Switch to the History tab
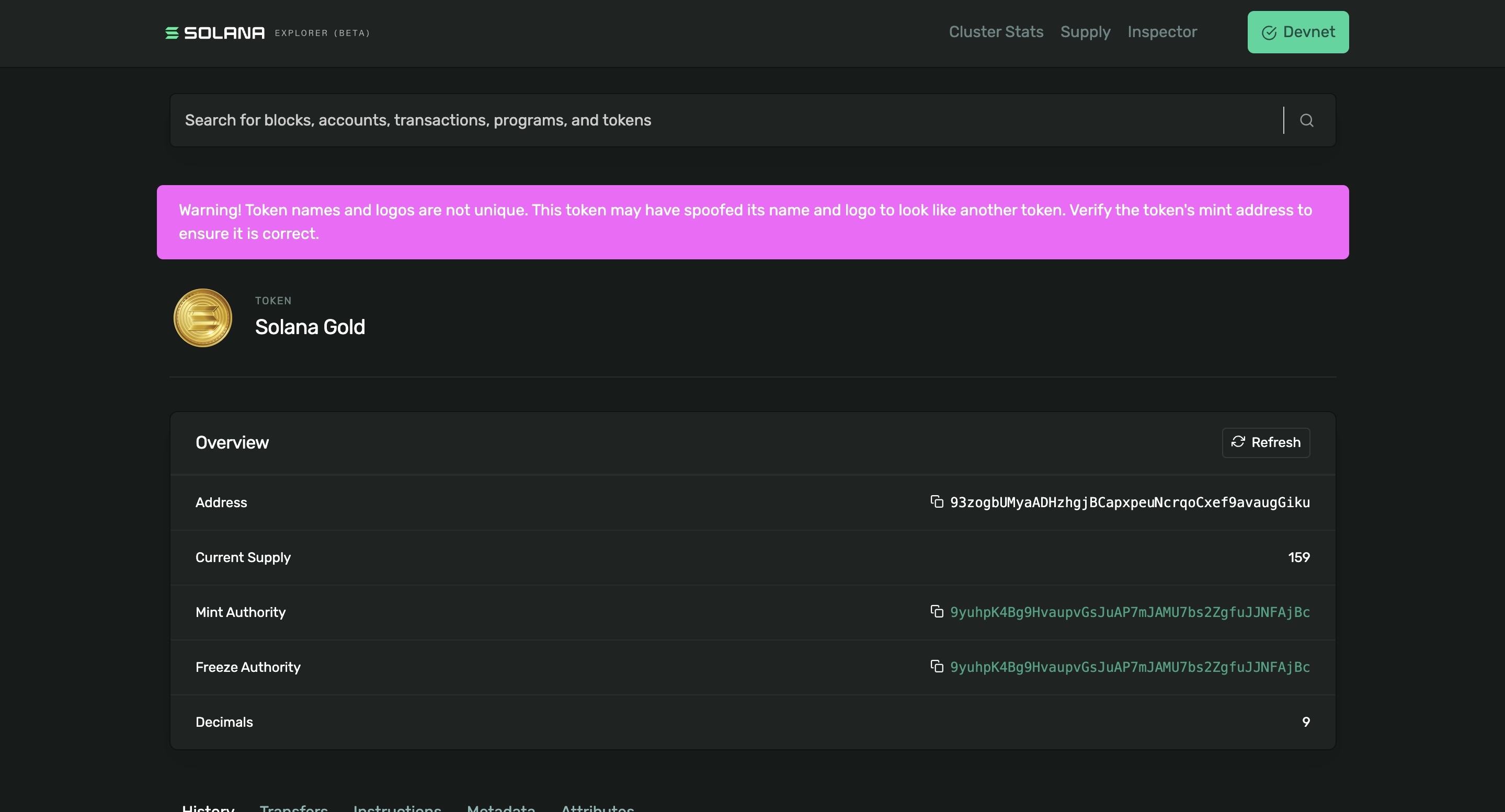Image resolution: width=1505 pixels, height=812 pixels. click(x=208, y=807)
